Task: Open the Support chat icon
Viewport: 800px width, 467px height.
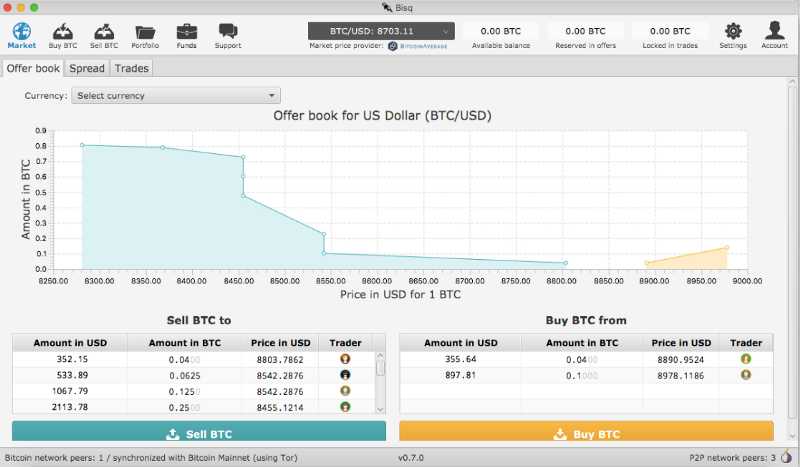Action: 228,32
